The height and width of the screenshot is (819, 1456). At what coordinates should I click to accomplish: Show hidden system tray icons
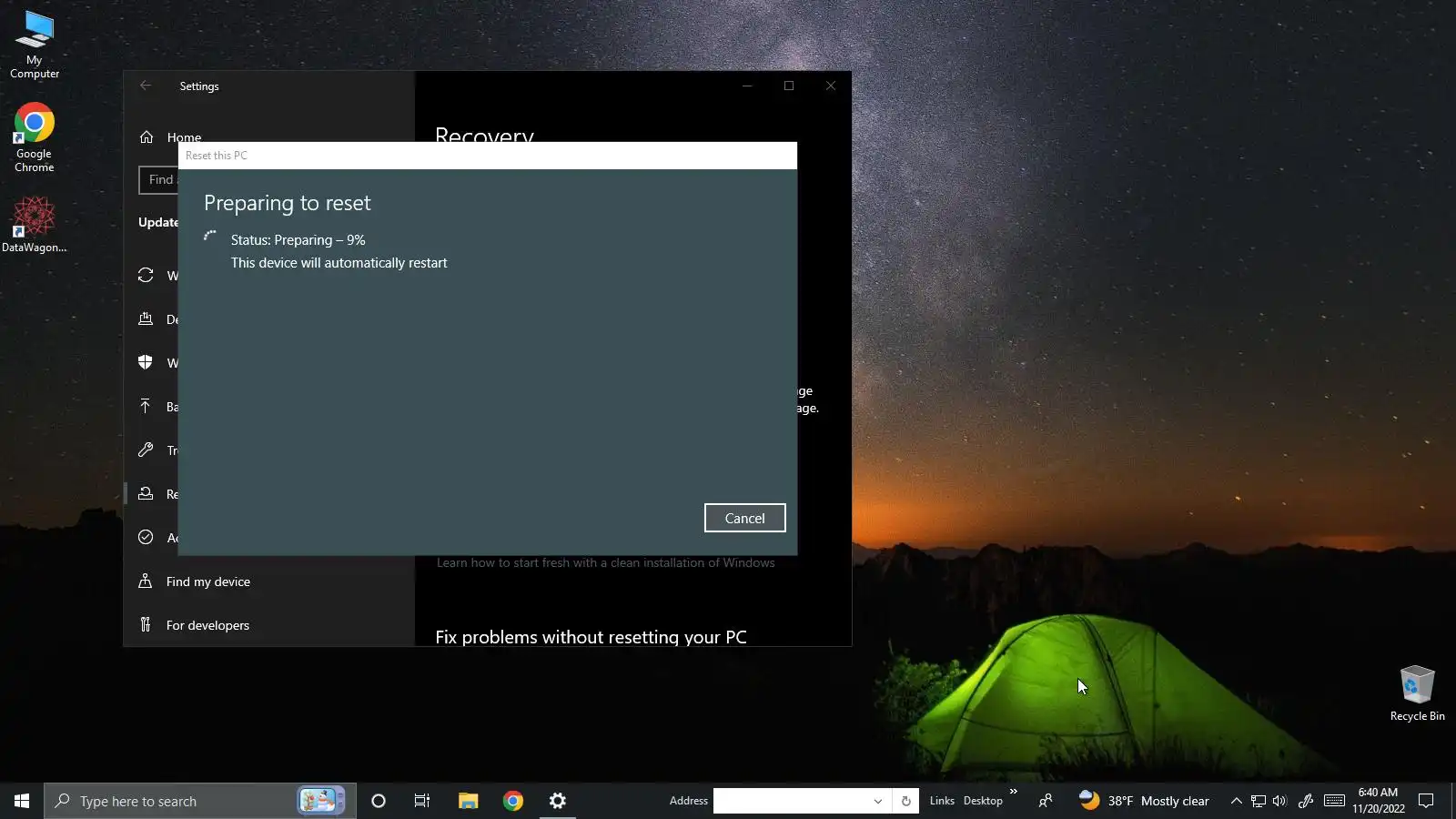pyautogui.click(x=1236, y=801)
